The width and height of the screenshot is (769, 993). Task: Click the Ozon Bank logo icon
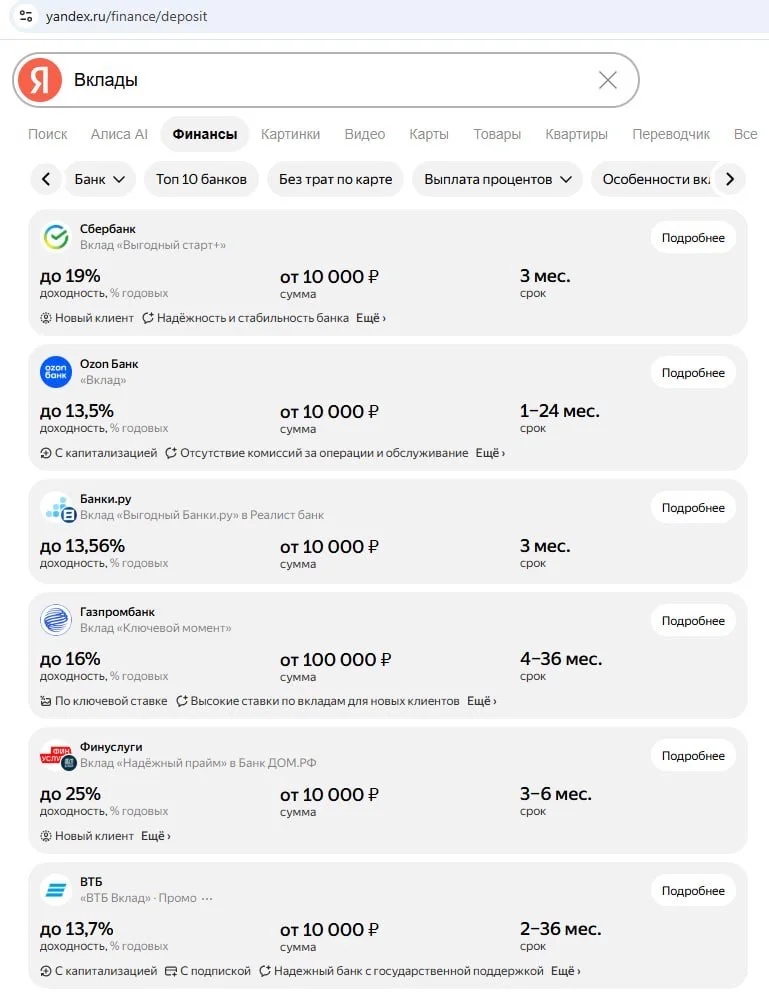coord(56,372)
